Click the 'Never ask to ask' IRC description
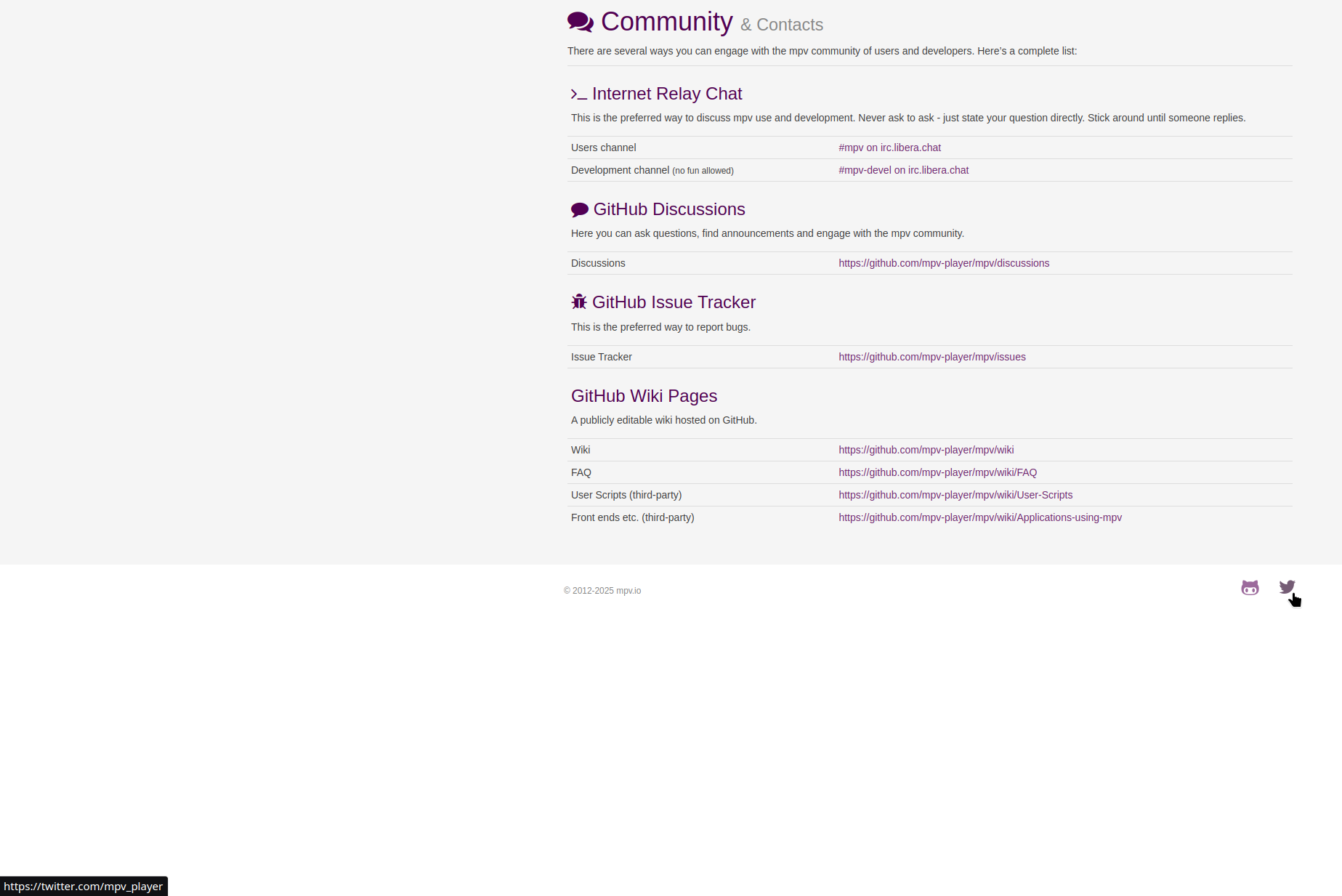Viewport: 1342px width, 896px height. click(908, 118)
